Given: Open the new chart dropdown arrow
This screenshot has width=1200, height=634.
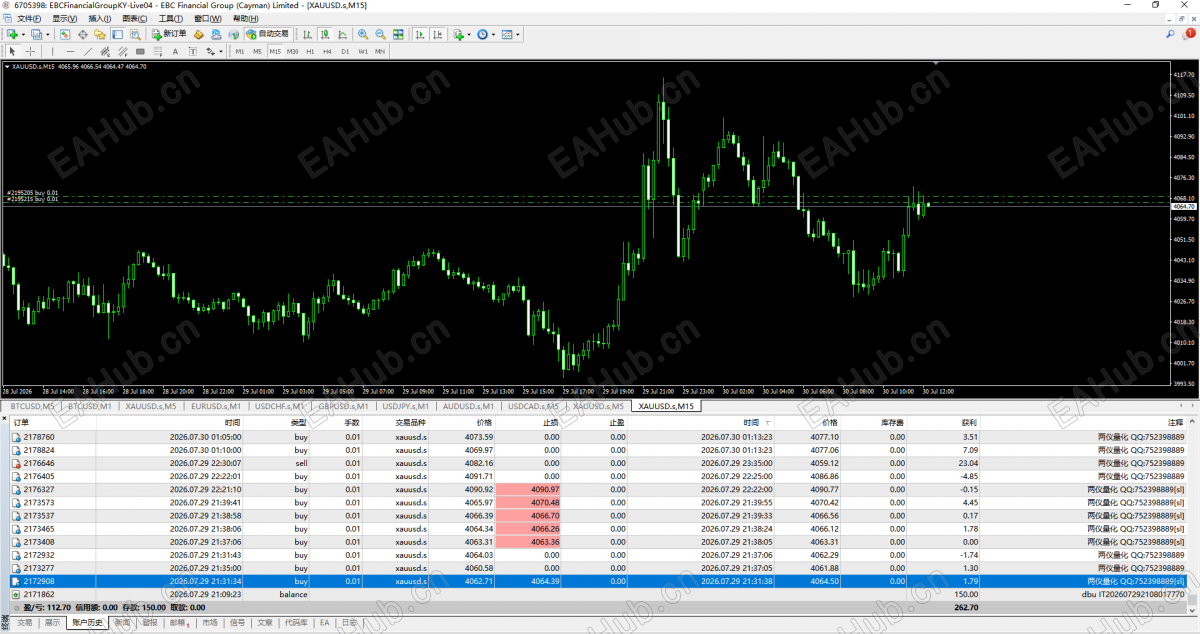Looking at the screenshot, I should coord(24,34).
